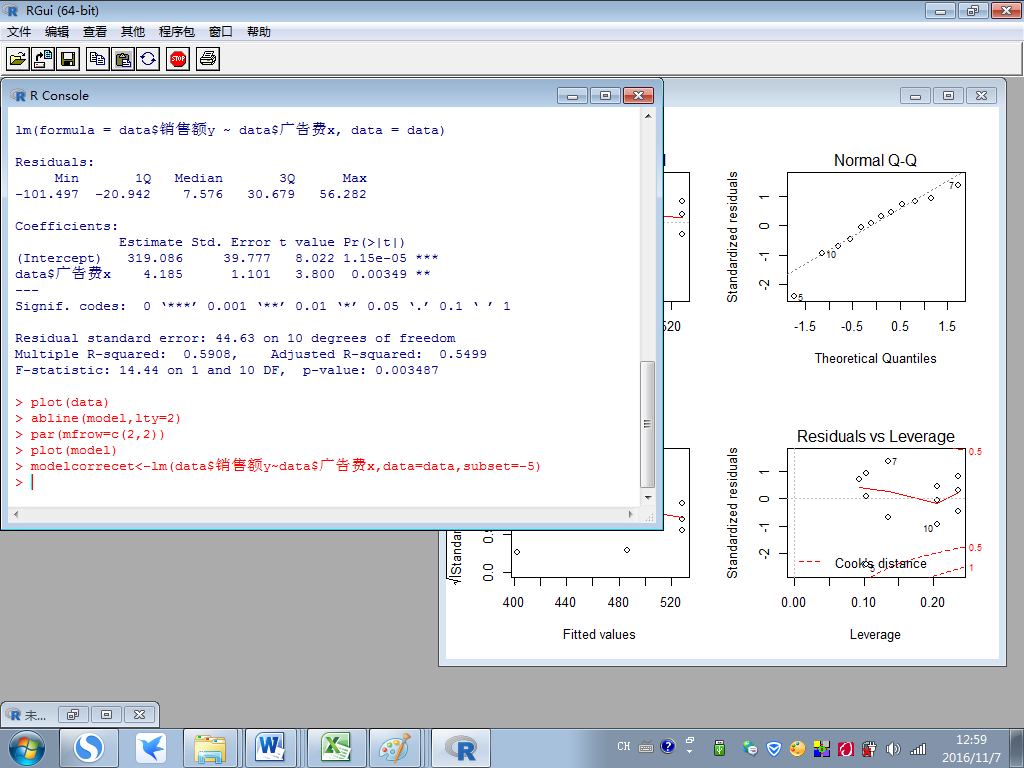Close the R Console window
Screen dimensions: 1024x768
pos(638,95)
